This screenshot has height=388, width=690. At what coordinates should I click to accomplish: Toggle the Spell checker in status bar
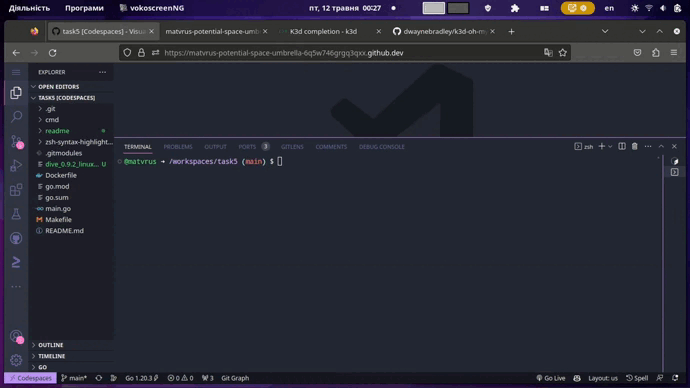637,378
